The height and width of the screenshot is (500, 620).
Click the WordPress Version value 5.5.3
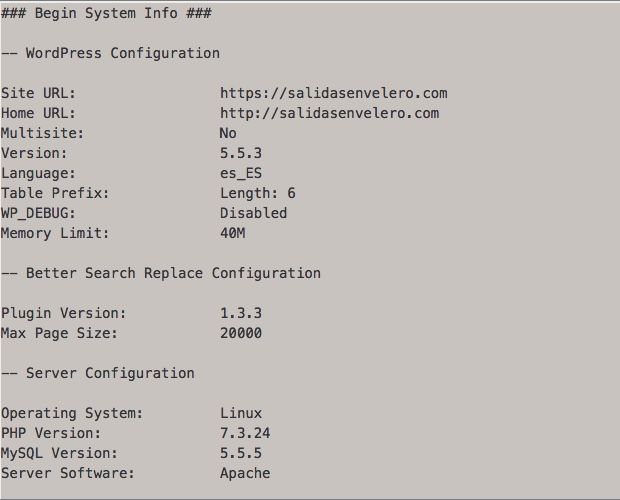point(241,153)
